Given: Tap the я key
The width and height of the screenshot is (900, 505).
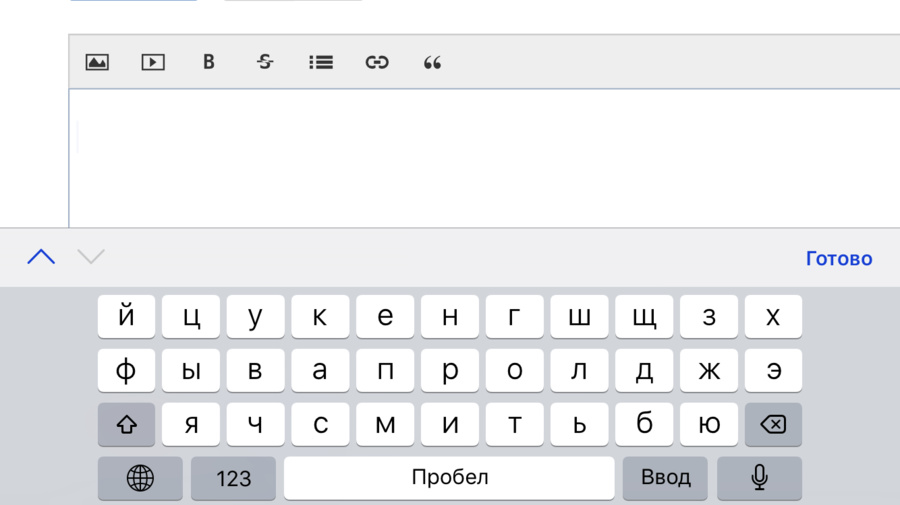Looking at the screenshot, I should point(191,425).
